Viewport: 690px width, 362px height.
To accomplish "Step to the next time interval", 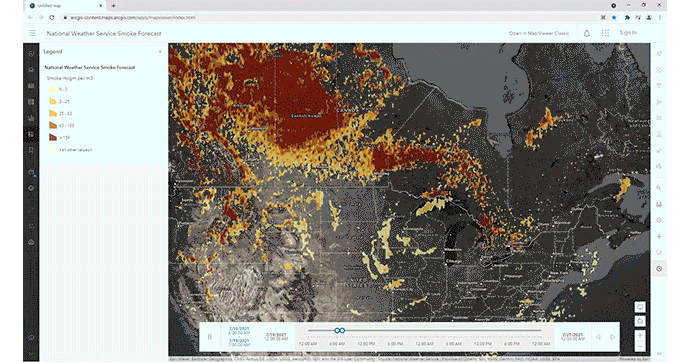I will click(612, 337).
